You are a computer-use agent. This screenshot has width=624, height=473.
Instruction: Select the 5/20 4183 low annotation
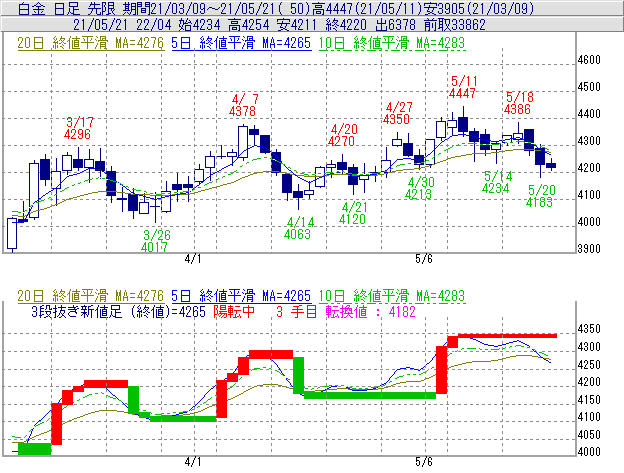pyautogui.click(x=540, y=196)
